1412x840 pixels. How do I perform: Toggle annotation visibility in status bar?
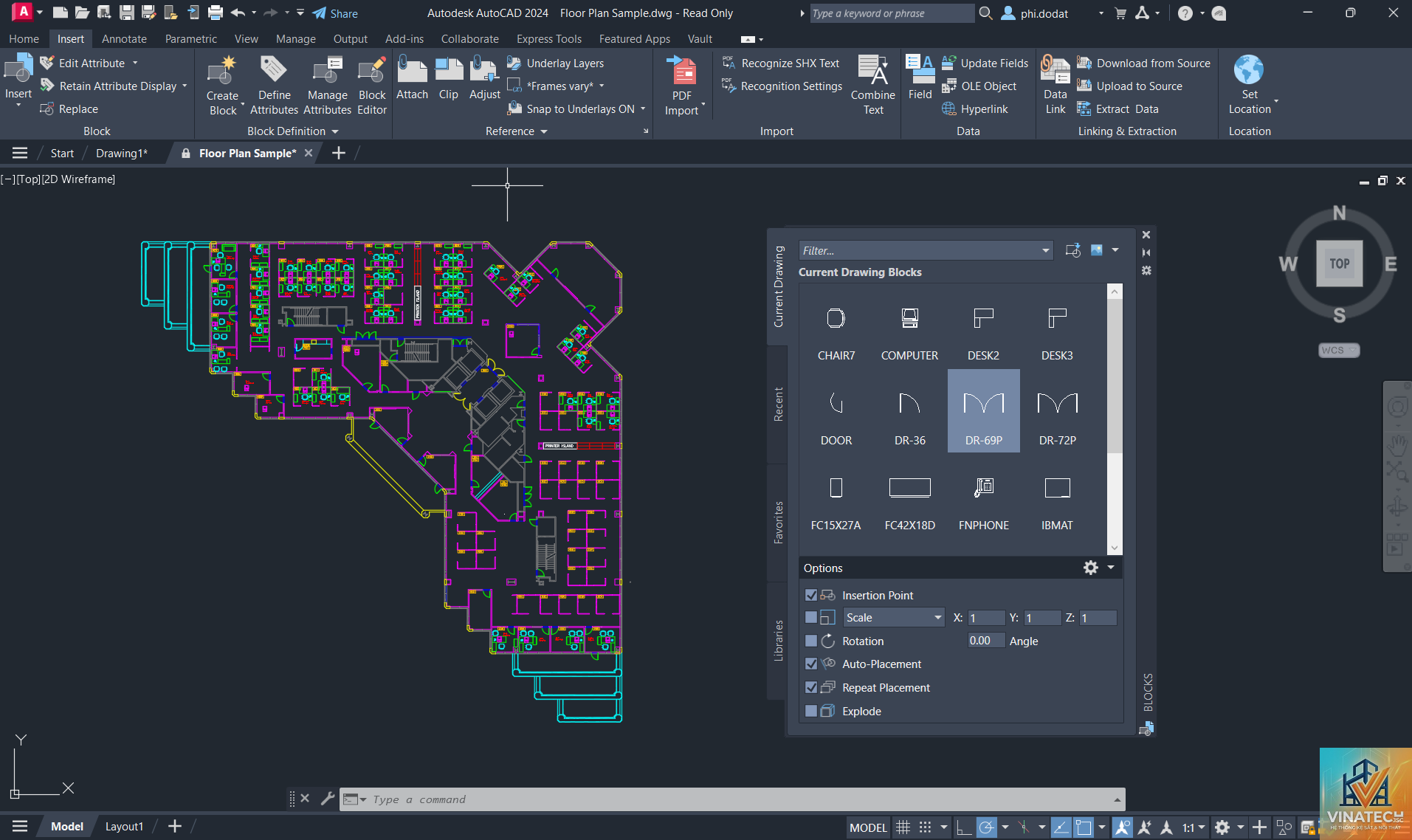tap(1122, 827)
